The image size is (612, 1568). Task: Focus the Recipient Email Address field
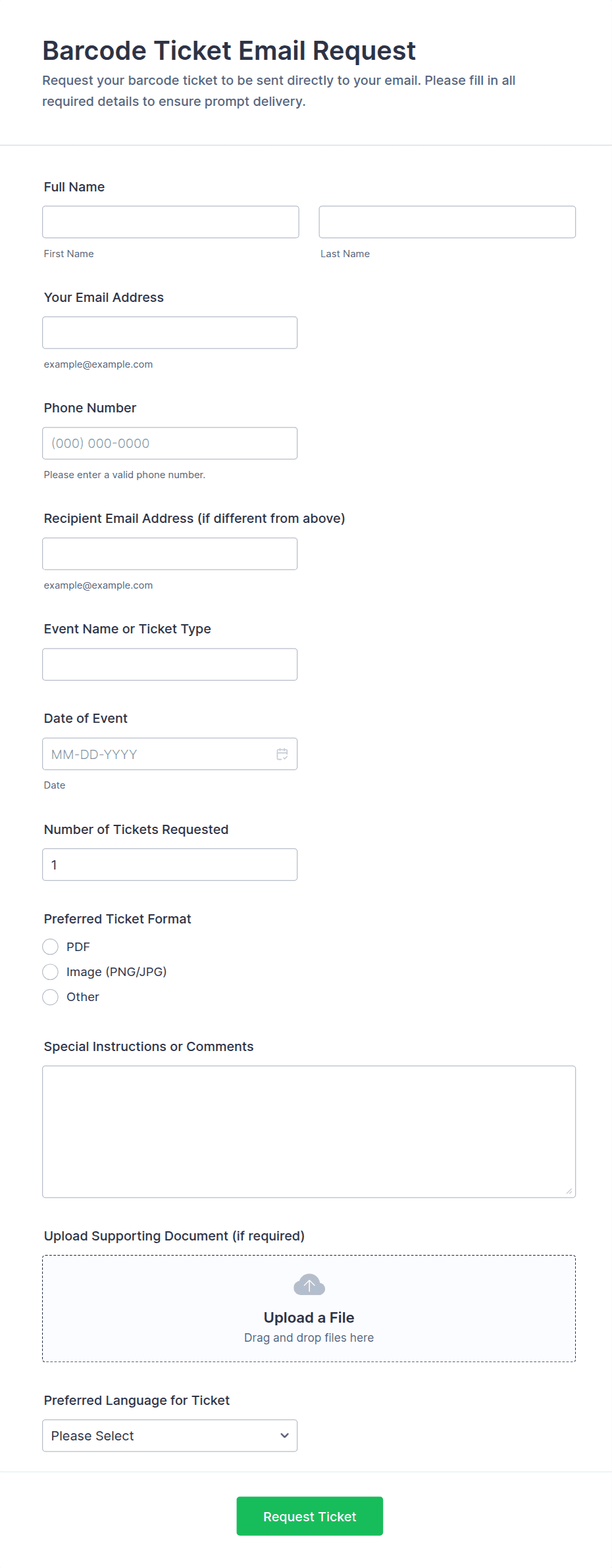[x=169, y=553]
